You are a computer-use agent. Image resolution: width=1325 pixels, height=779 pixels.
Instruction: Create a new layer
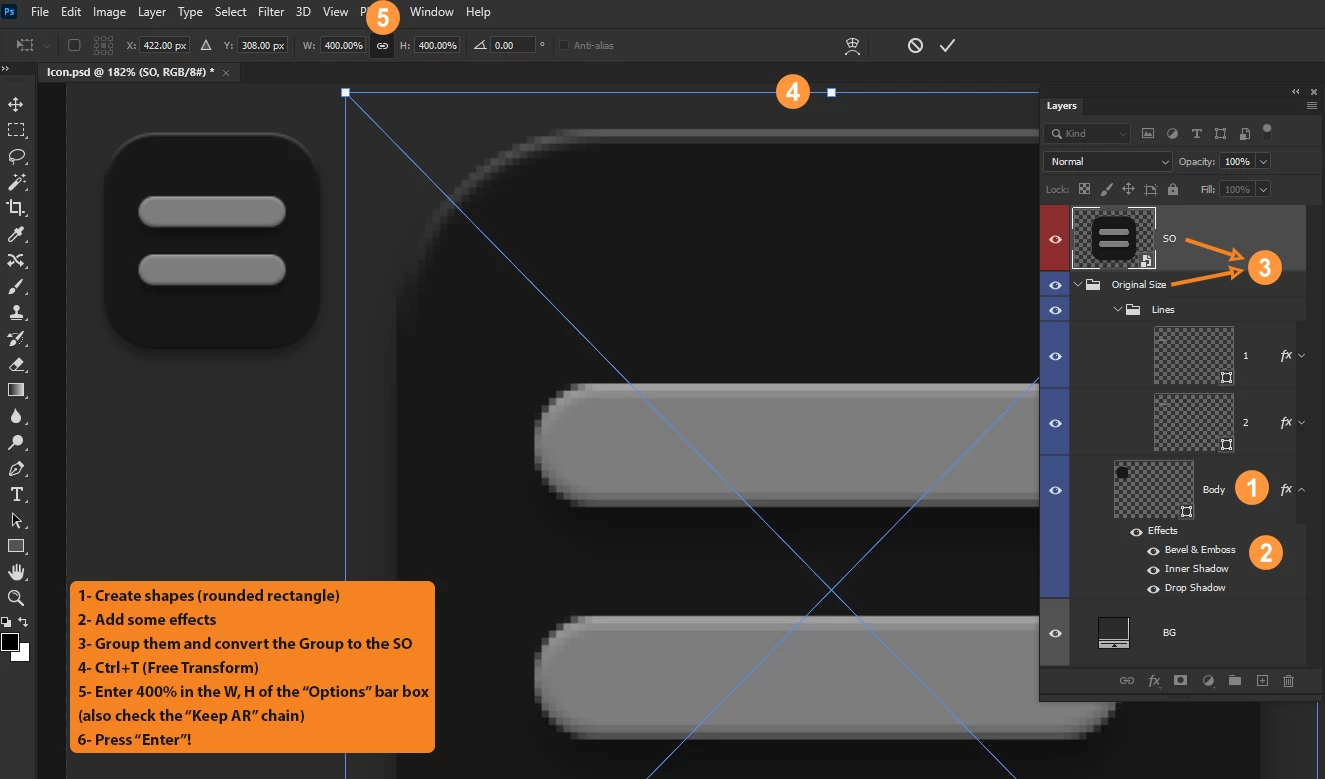pos(1262,680)
